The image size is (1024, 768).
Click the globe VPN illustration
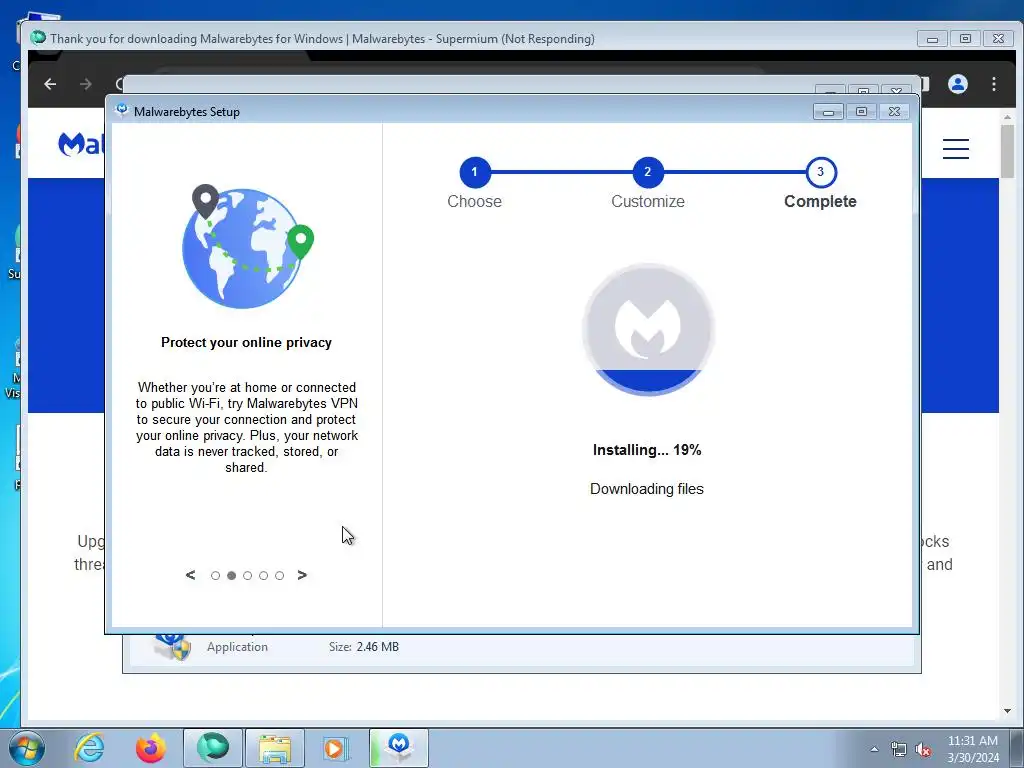click(x=248, y=246)
